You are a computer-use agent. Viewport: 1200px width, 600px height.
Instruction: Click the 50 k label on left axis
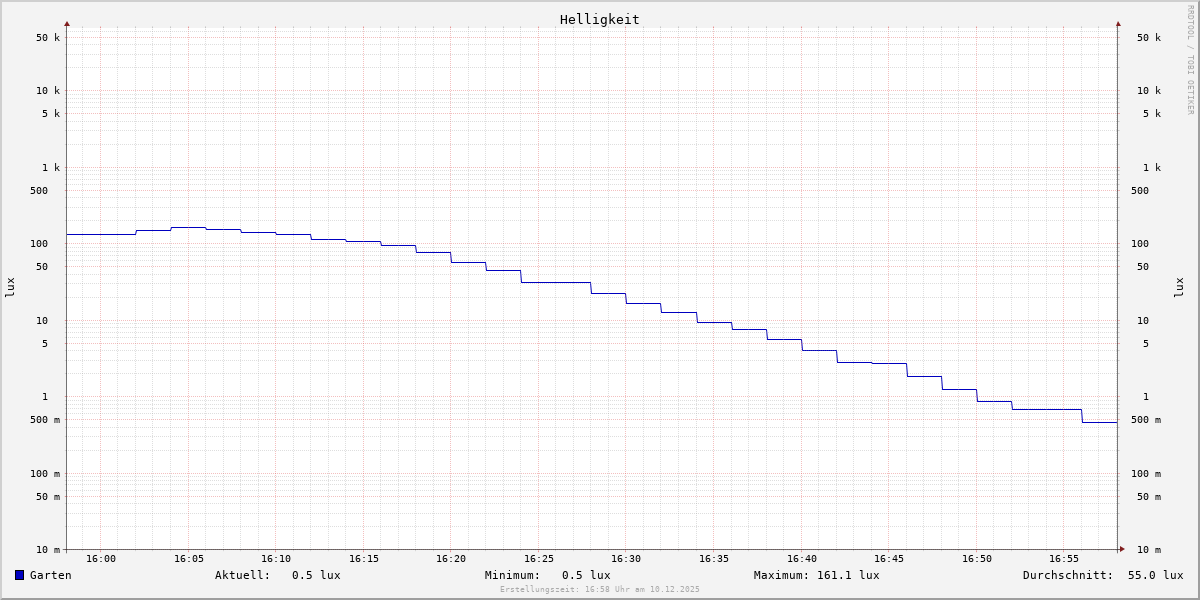coord(48,38)
